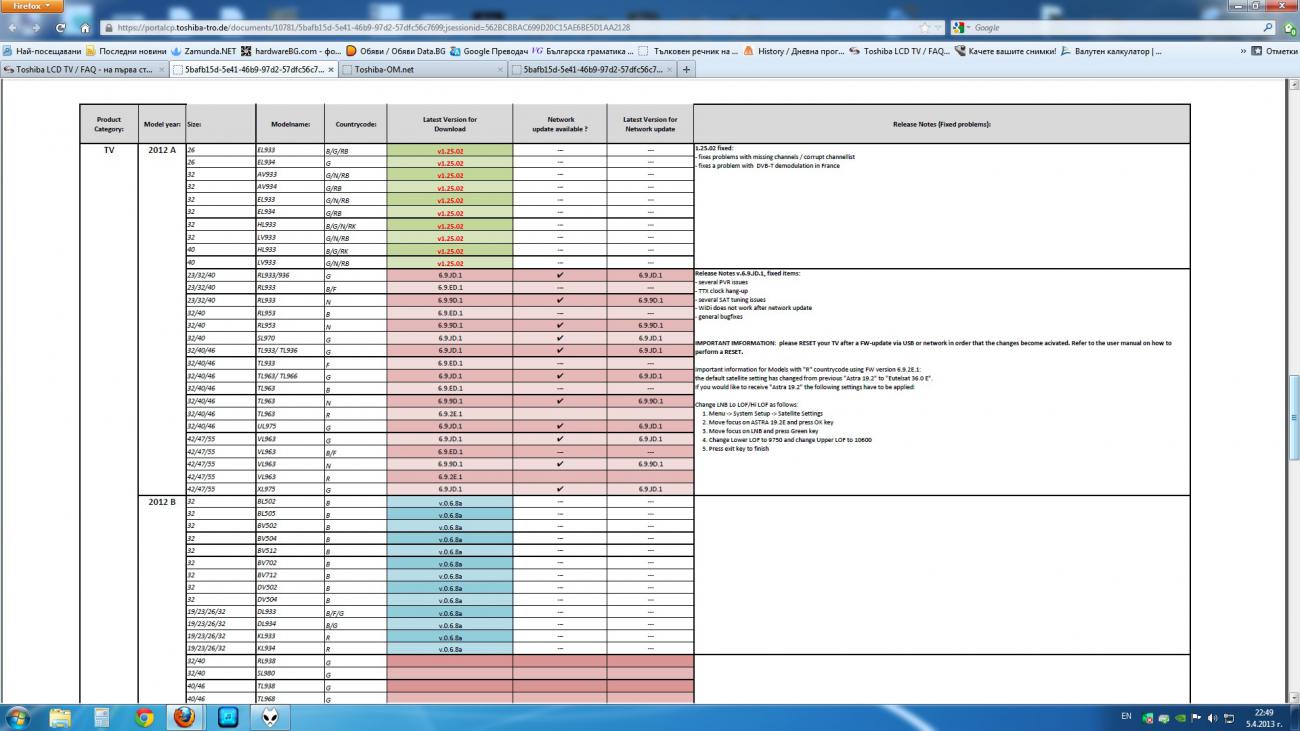Open the URL history dropdown arrow
The image size is (1300, 731).
938,28
